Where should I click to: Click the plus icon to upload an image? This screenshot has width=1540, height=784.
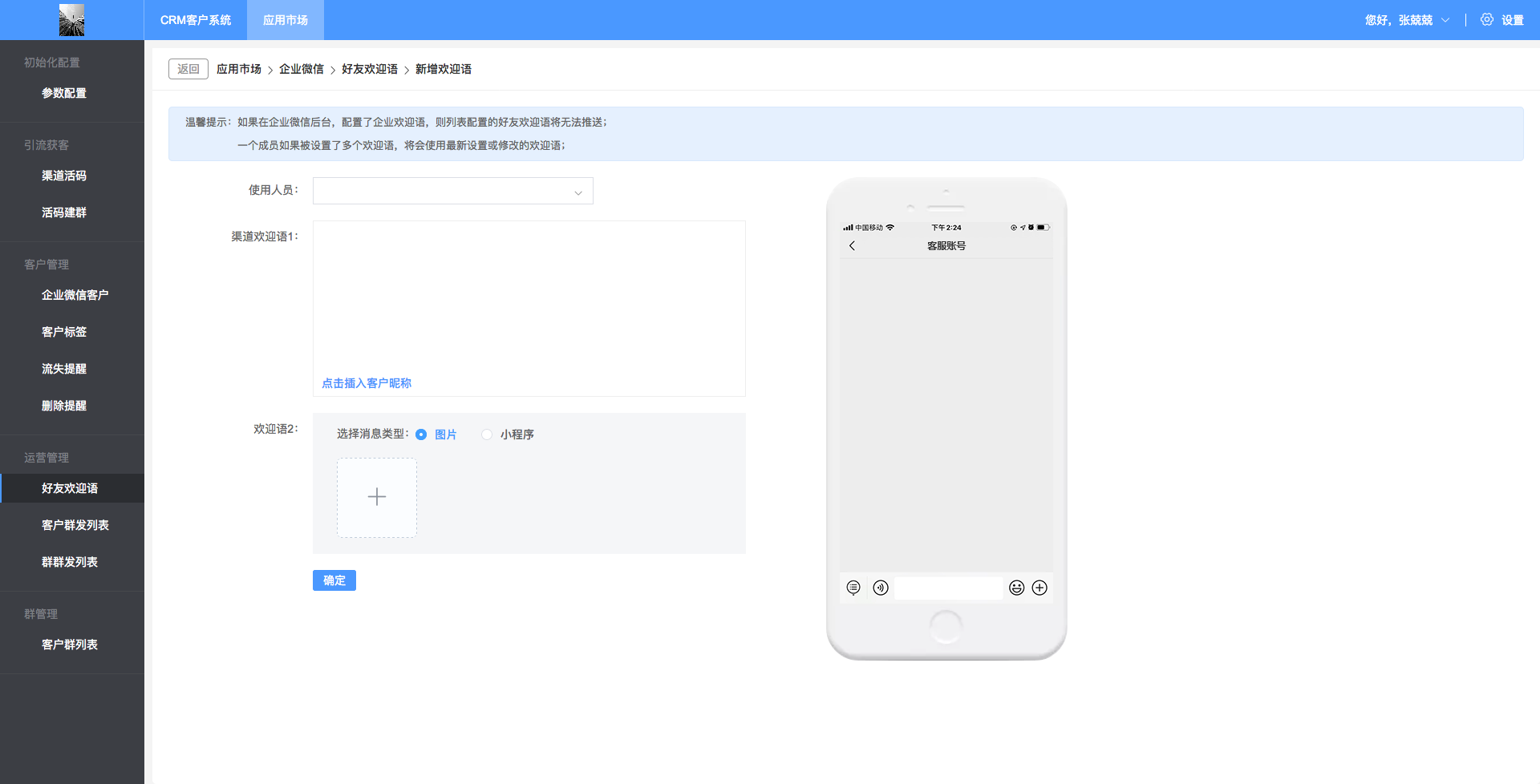pyautogui.click(x=377, y=497)
